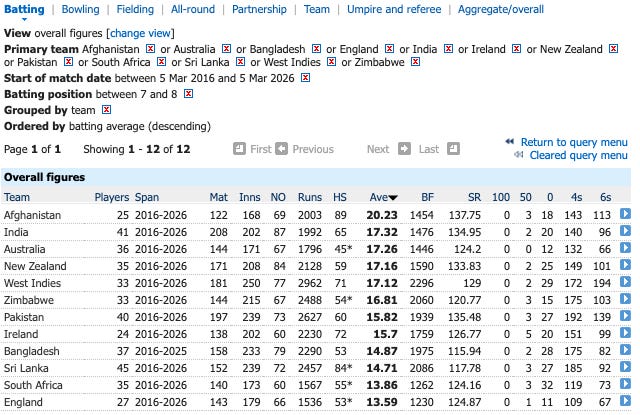Sort table by Inns column
The height and width of the screenshot is (415, 640).
click(250, 197)
